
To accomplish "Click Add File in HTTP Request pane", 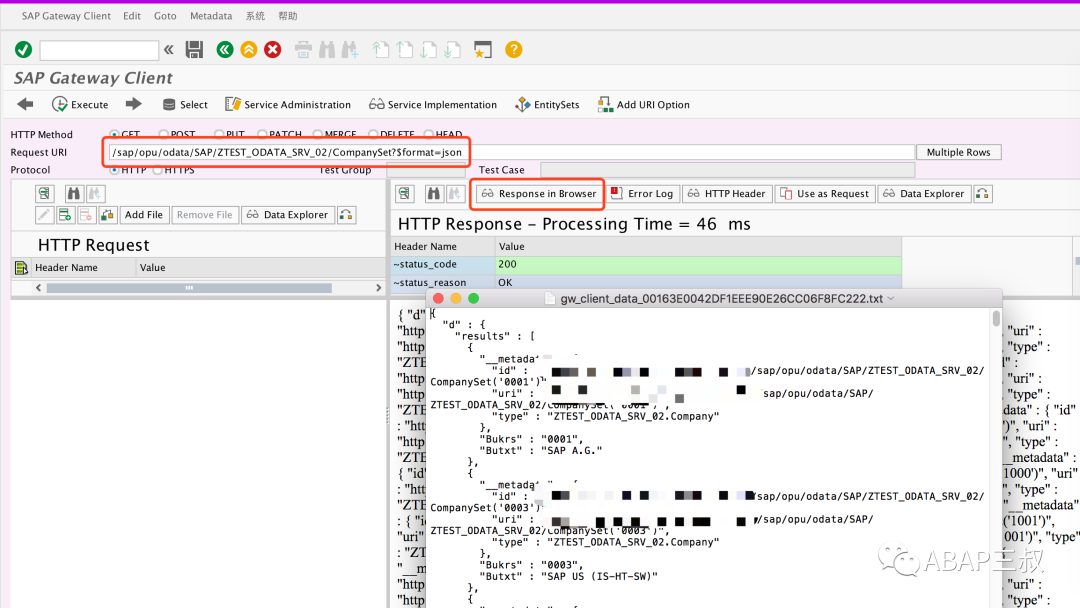I will [143, 215].
